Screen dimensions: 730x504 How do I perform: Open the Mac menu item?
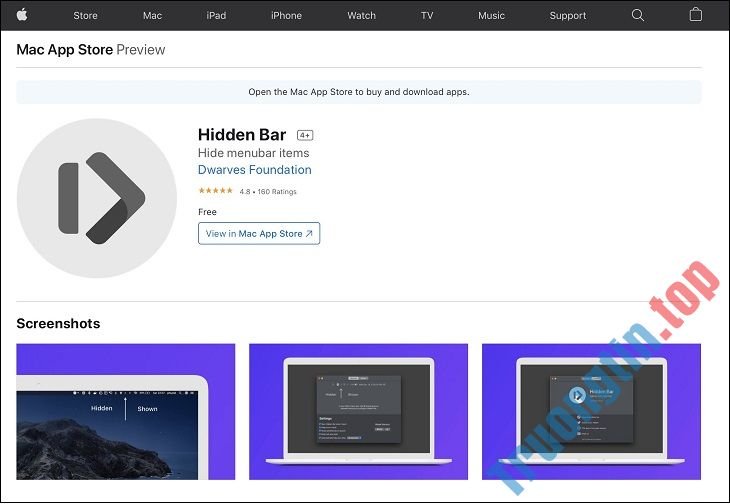(x=152, y=15)
